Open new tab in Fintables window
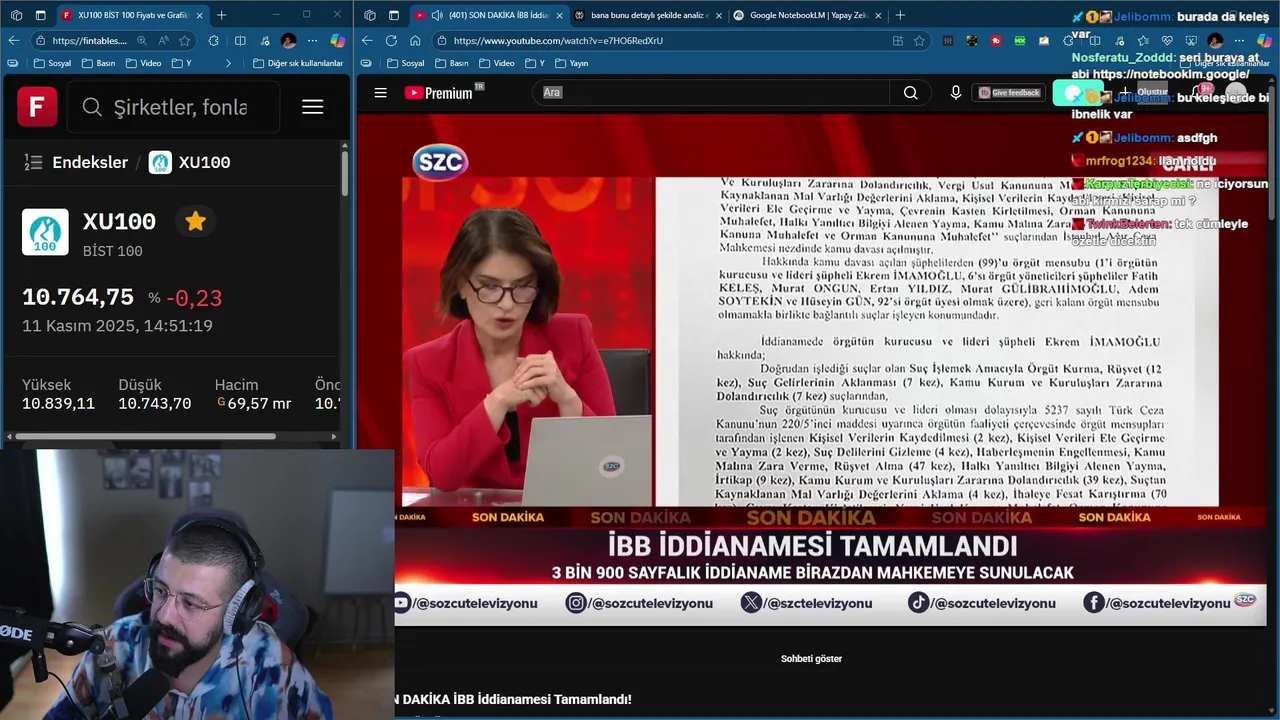 [222, 15]
